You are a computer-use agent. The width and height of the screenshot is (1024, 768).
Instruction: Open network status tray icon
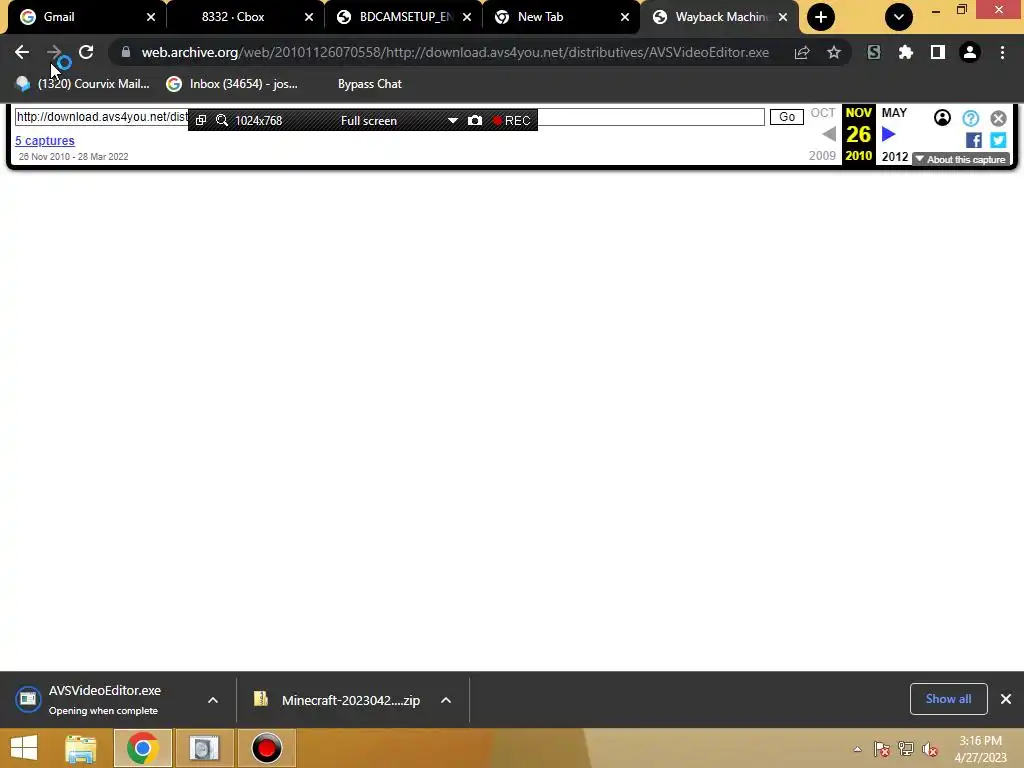pyautogui.click(x=906, y=749)
